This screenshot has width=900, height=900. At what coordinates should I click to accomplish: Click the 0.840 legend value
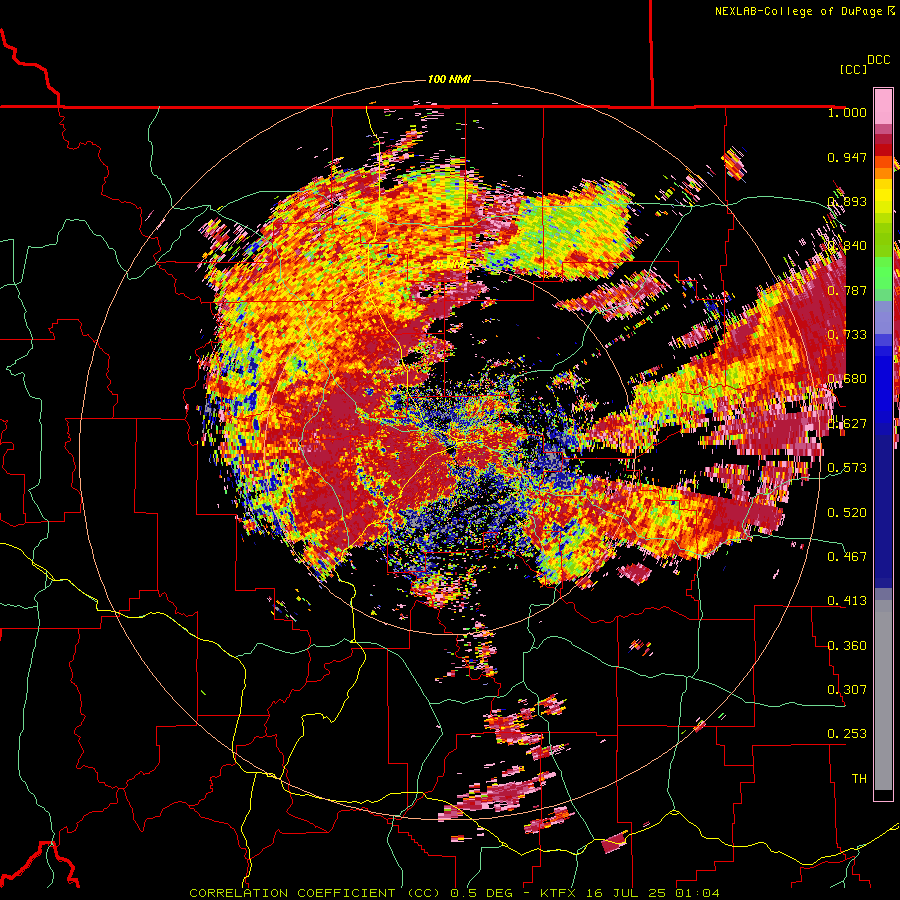click(x=847, y=246)
